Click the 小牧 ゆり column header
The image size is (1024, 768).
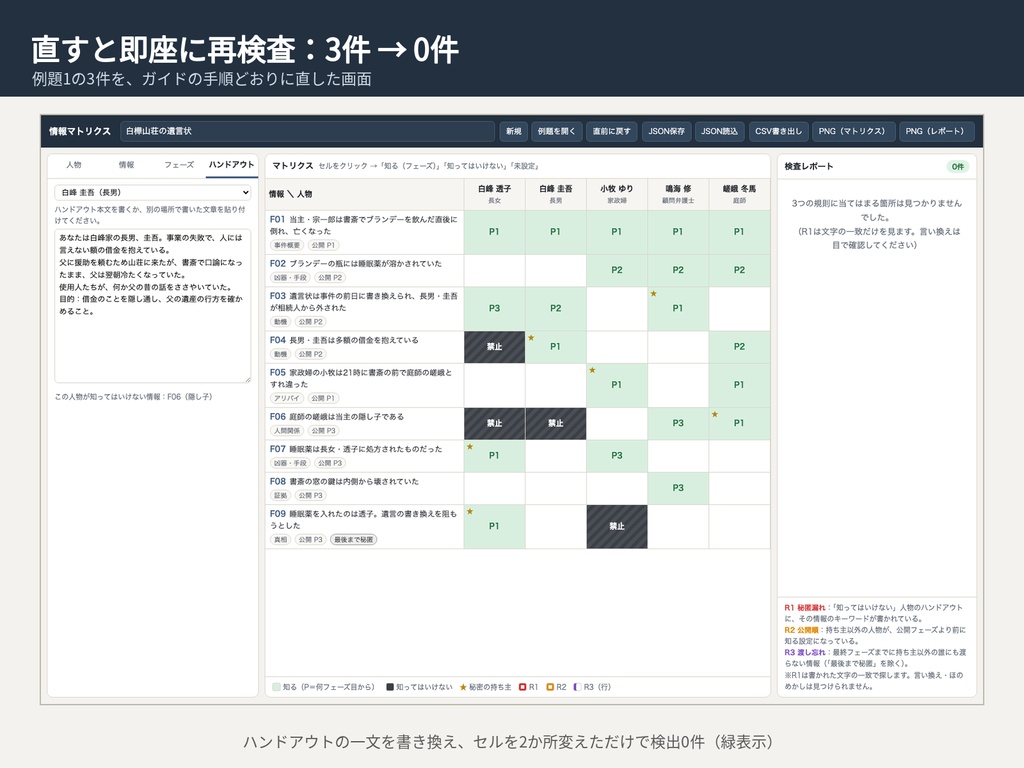point(616,194)
